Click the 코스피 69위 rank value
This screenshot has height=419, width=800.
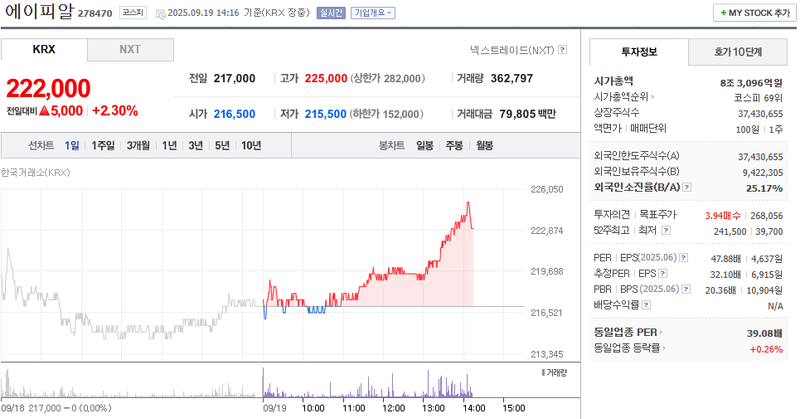(758, 98)
